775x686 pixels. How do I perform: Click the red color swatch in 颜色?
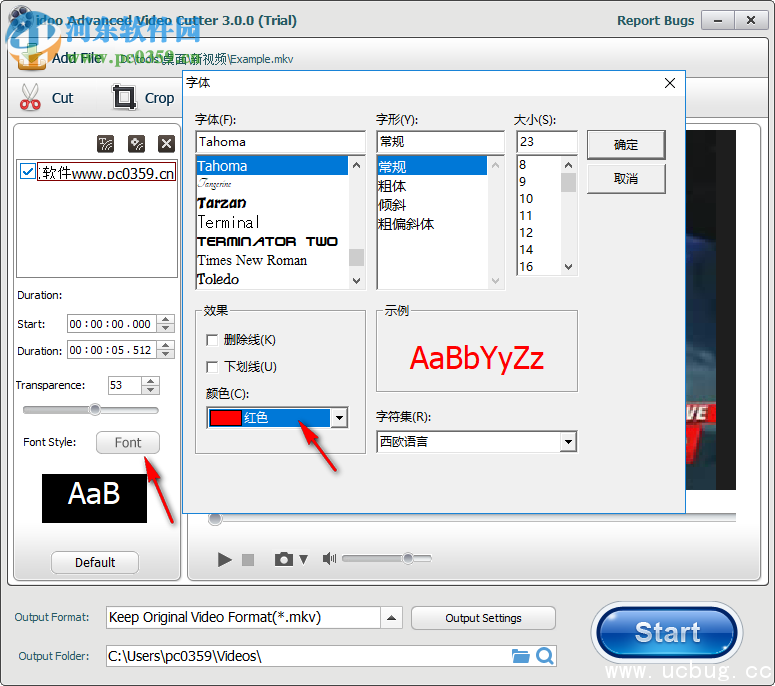pos(225,418)
